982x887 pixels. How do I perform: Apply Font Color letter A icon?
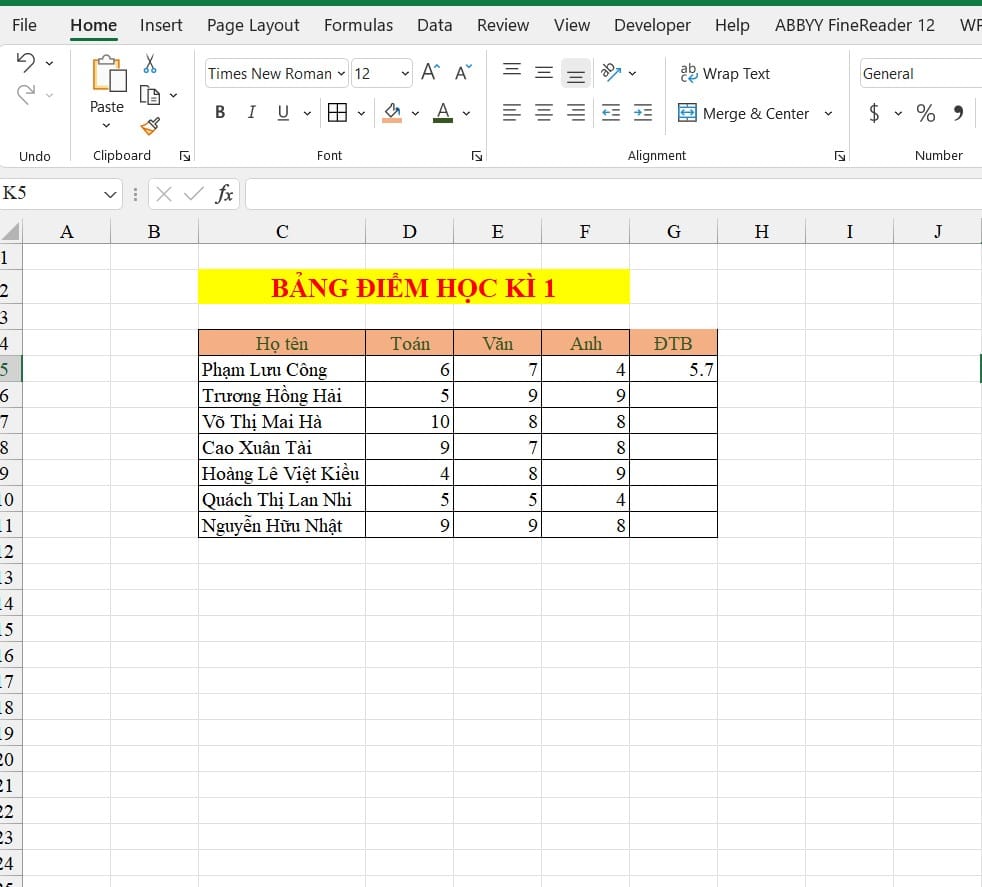point(443,113)
